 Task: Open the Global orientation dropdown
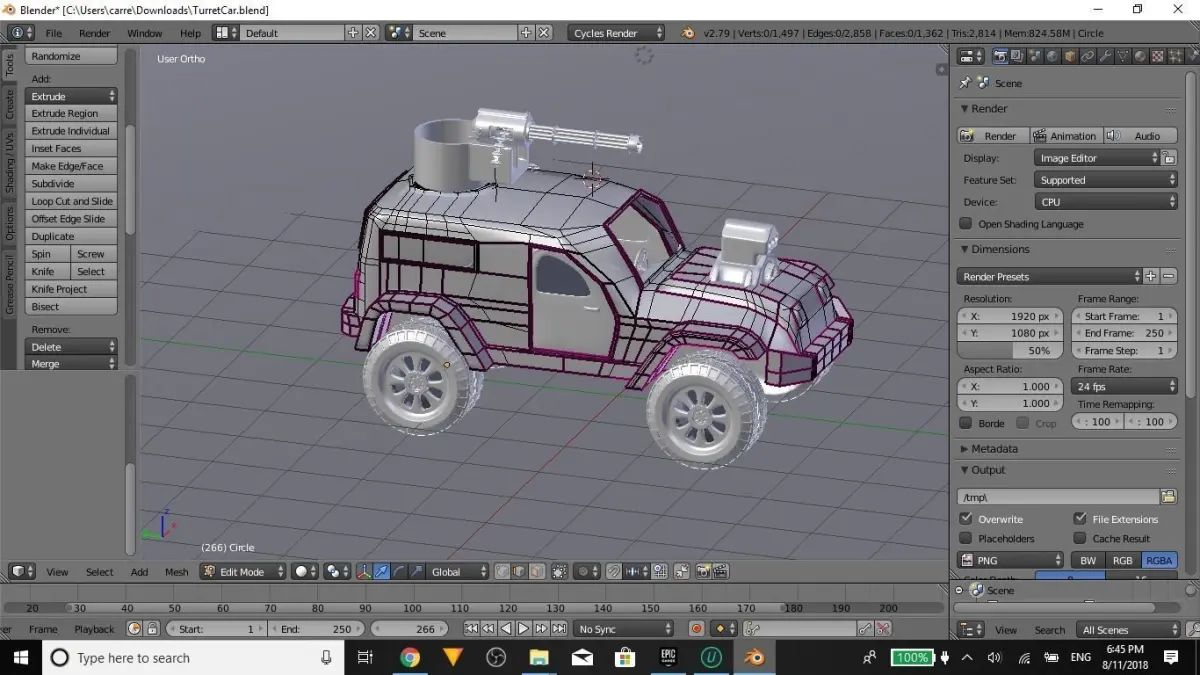click(457, 572)
